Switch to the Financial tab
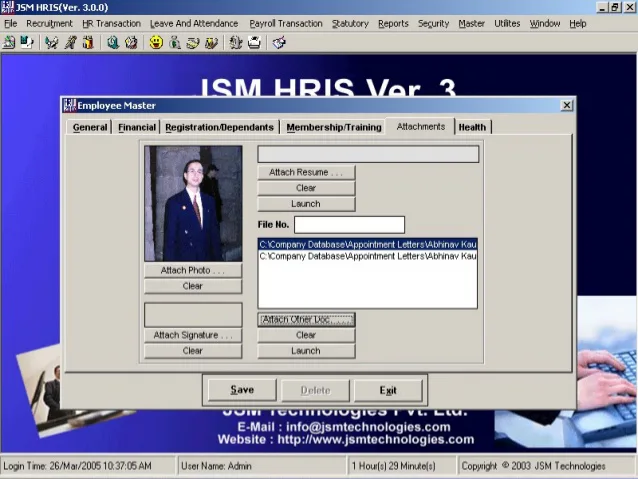This screenshot has height=479, width=638. click(137, 127)
